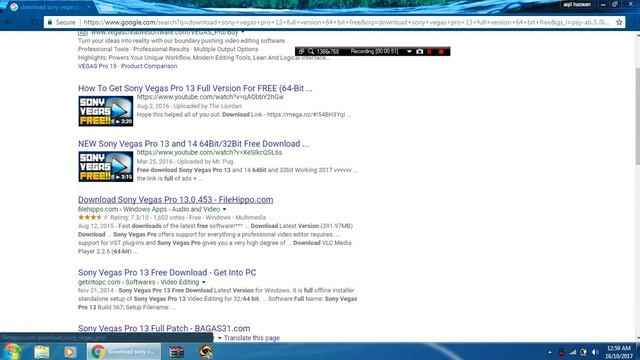
Task: Close the download sony vegas tab
Action: pyautogui.click(x=88, y=7)
